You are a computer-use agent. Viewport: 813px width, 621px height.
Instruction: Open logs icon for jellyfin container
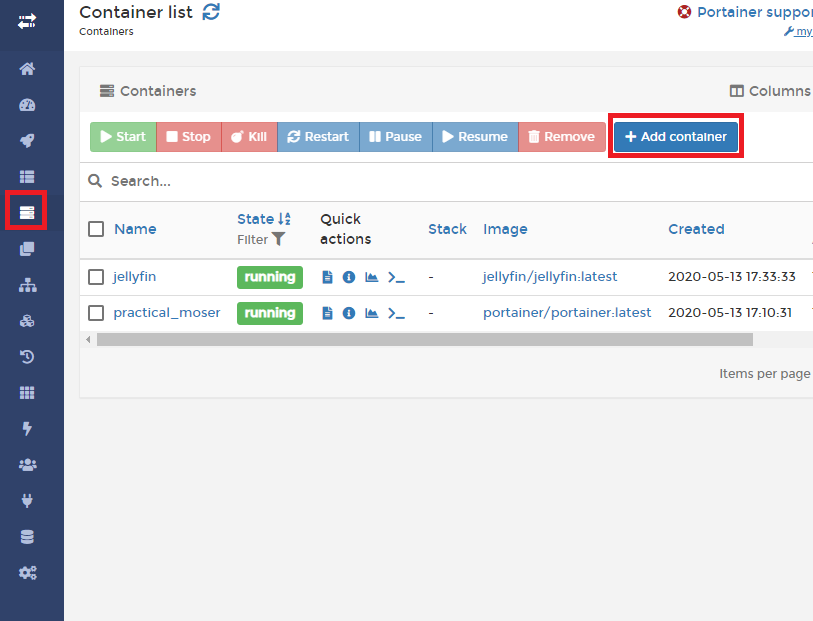[328, 277]
